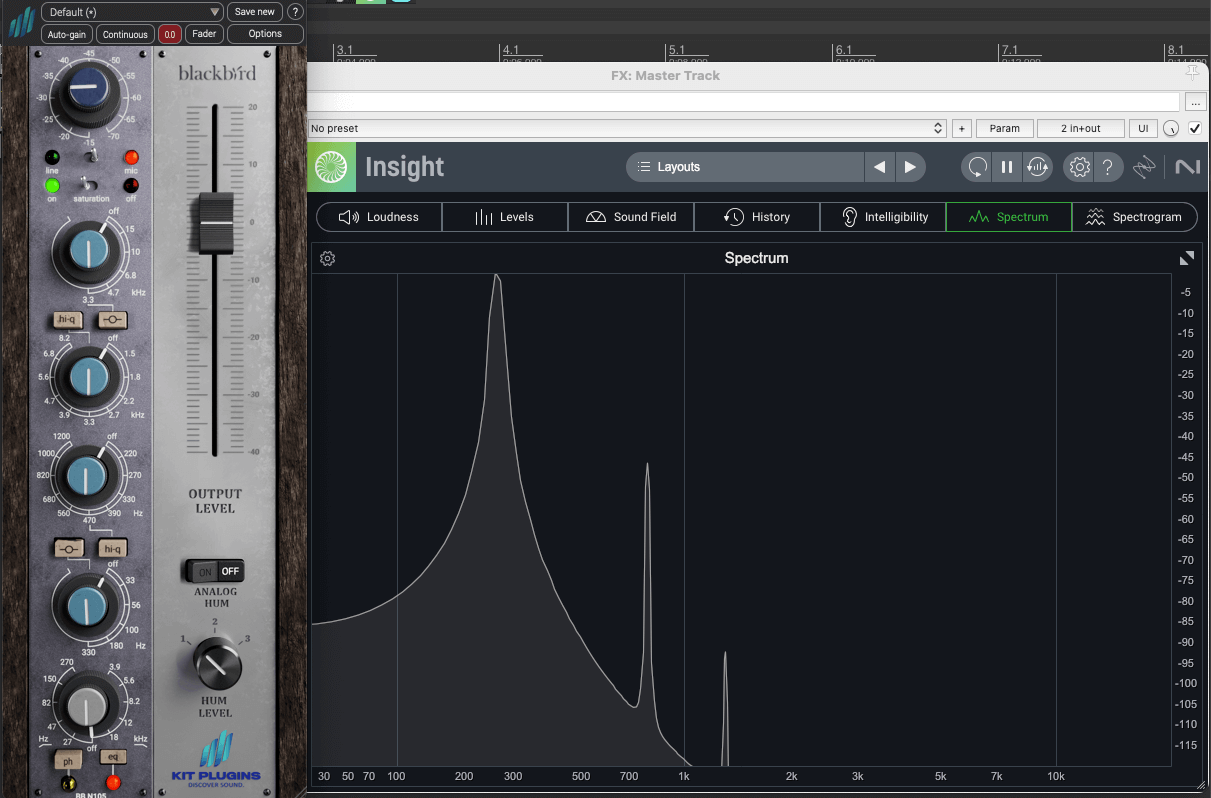The image size is (1211, 798).
Task: Click the Hum Level knob
Action: (215, 664)
